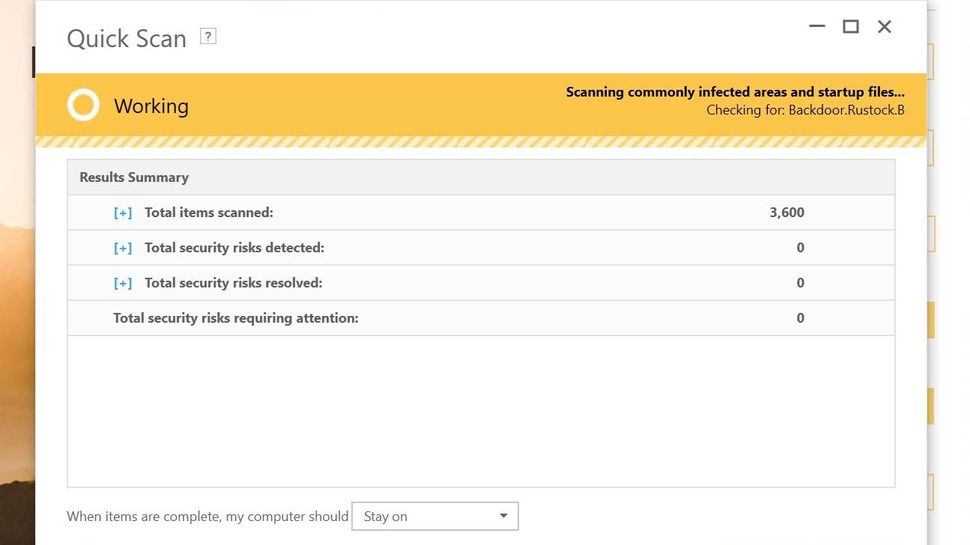This screenshot has width=970, height=545.
Task: Expand Total items scanned details
Action: coord(123,213)
